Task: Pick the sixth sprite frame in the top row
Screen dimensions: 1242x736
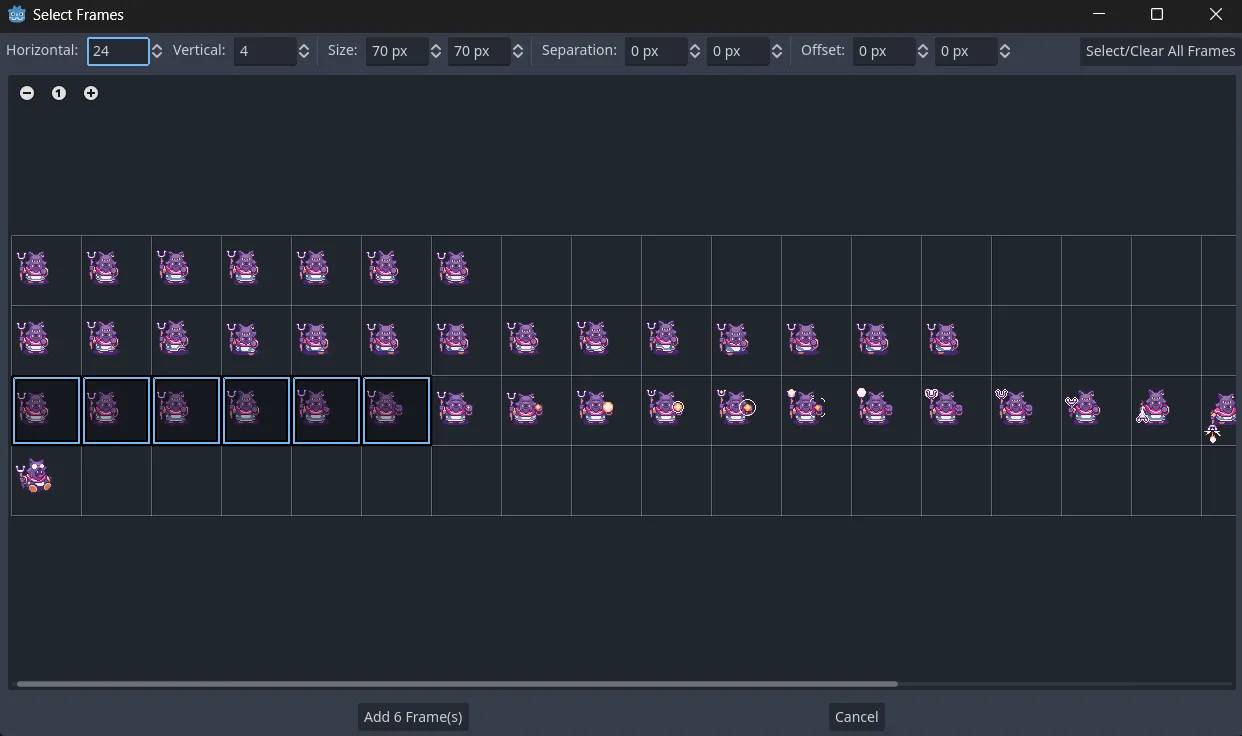Action: point(397,271)
